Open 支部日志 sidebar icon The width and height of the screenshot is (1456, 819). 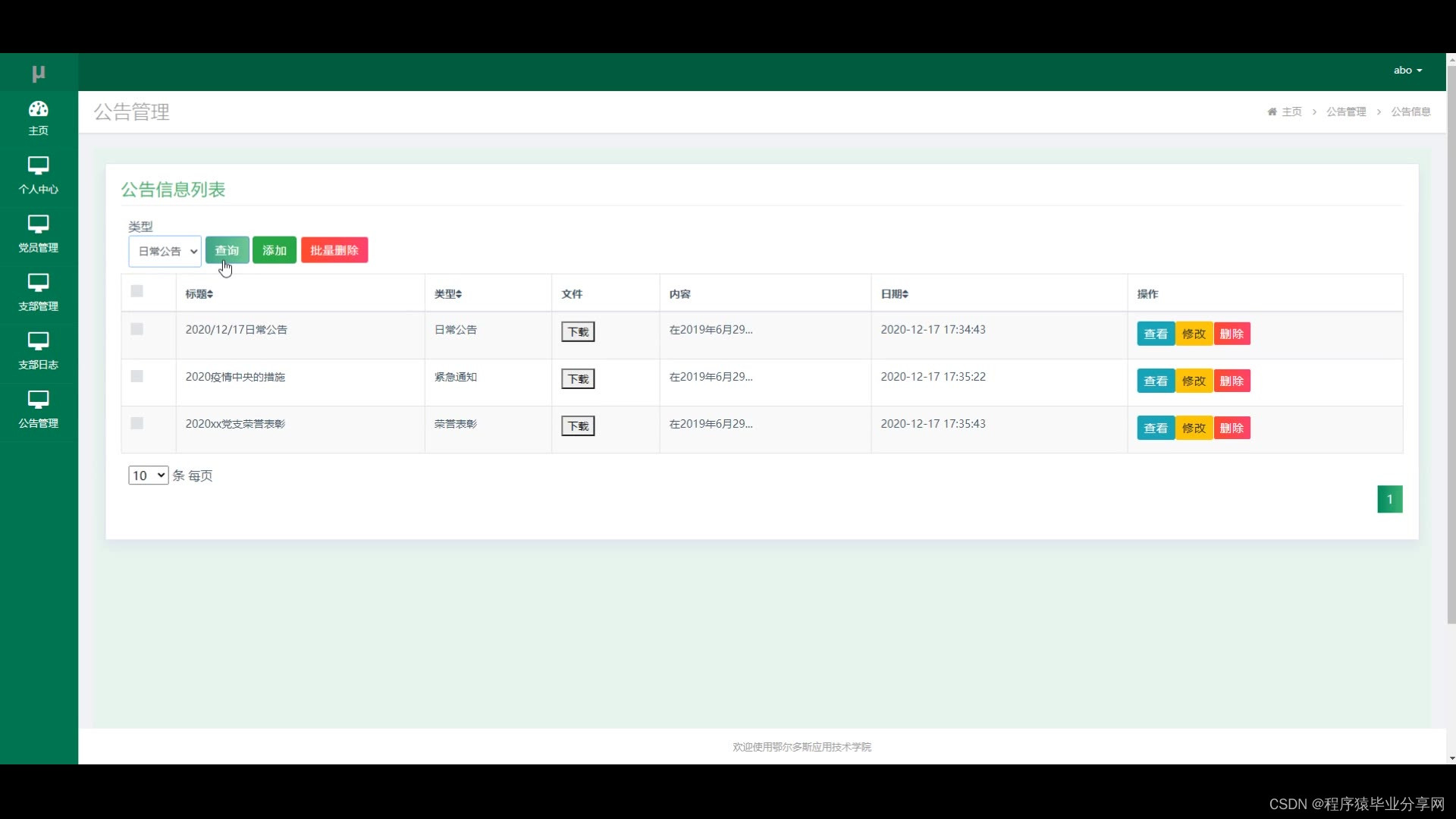pos(38,340)
